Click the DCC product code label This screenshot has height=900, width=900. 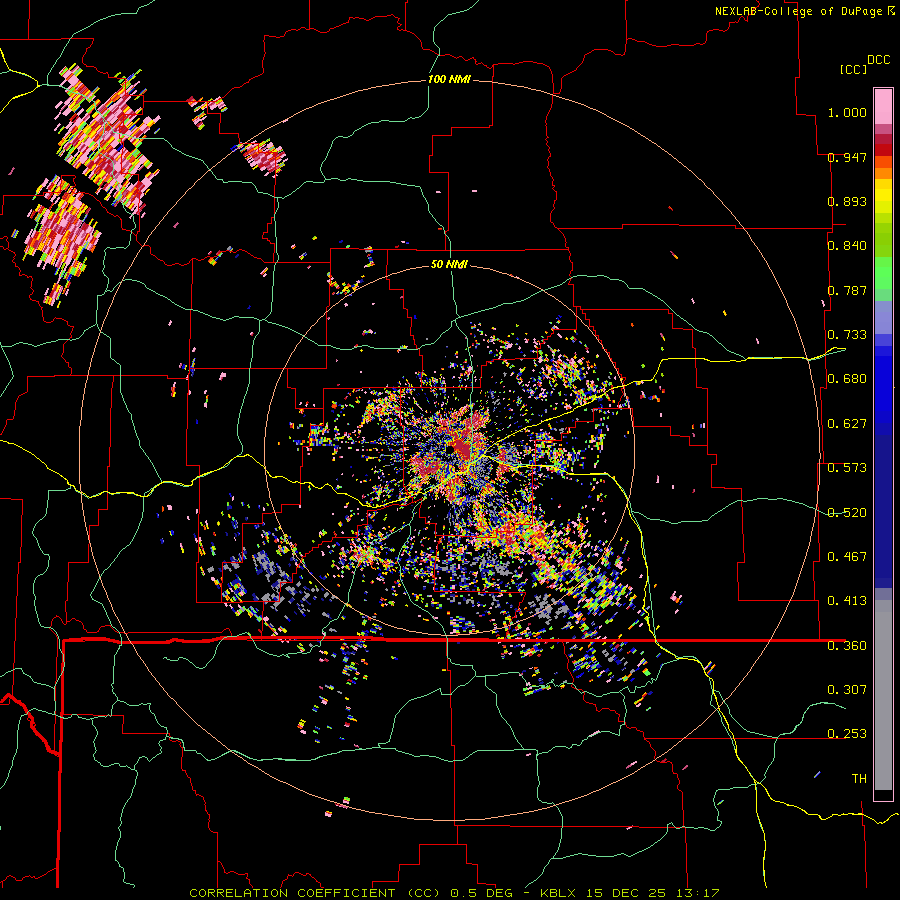(x=879, y=60)
